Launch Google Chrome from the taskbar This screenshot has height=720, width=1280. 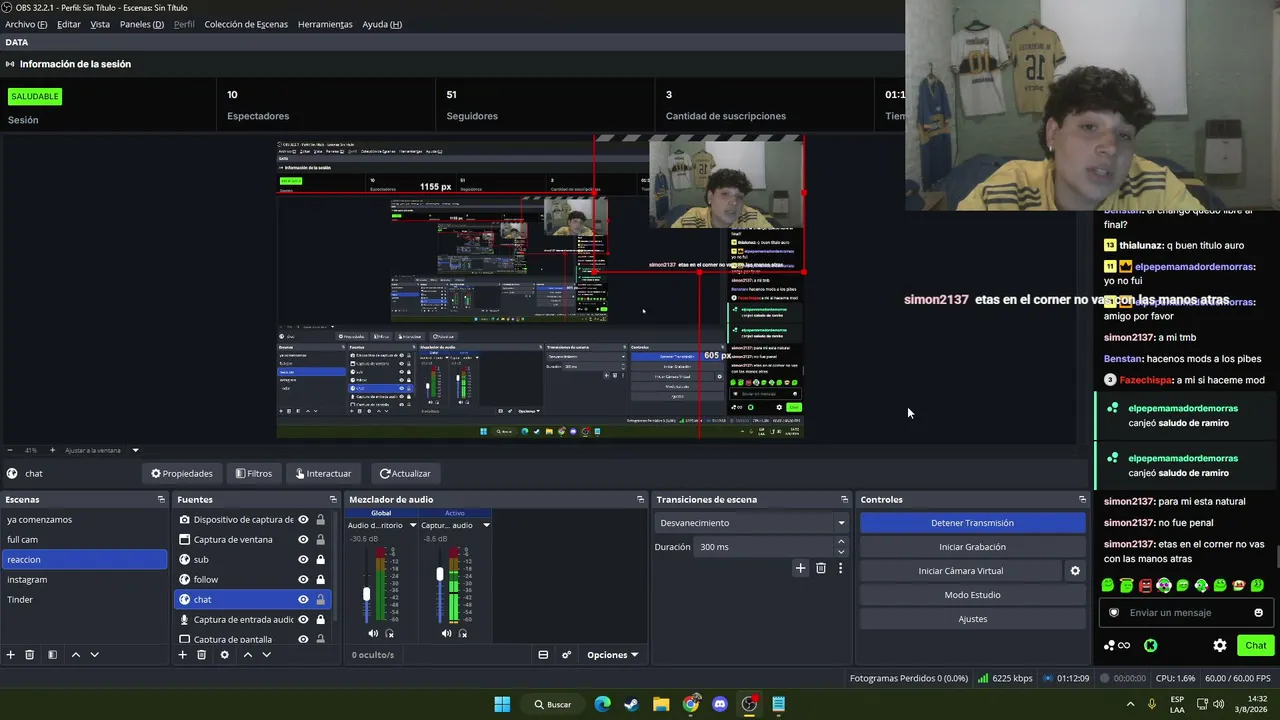[691, 704]
